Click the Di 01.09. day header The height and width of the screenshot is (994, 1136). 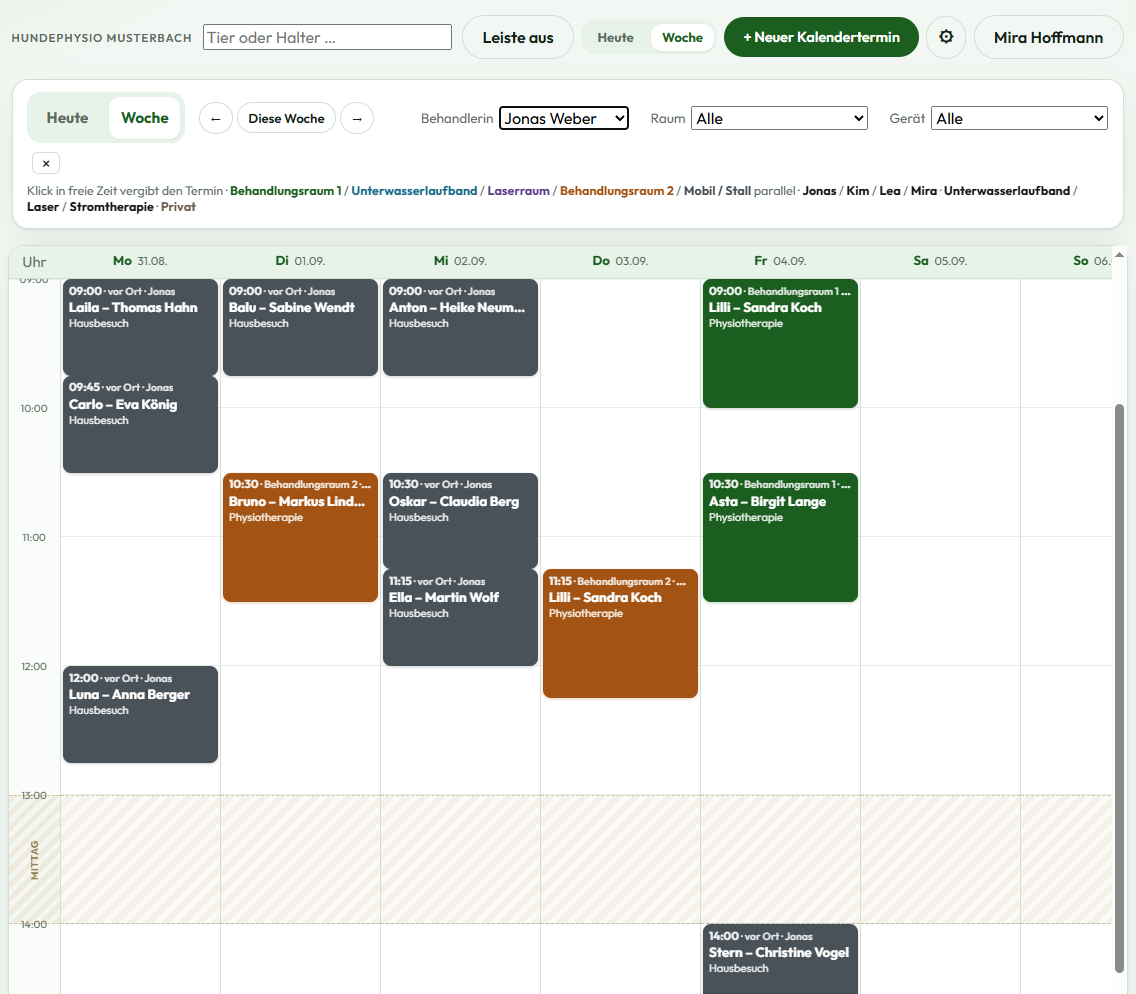(x=300, y=261)
